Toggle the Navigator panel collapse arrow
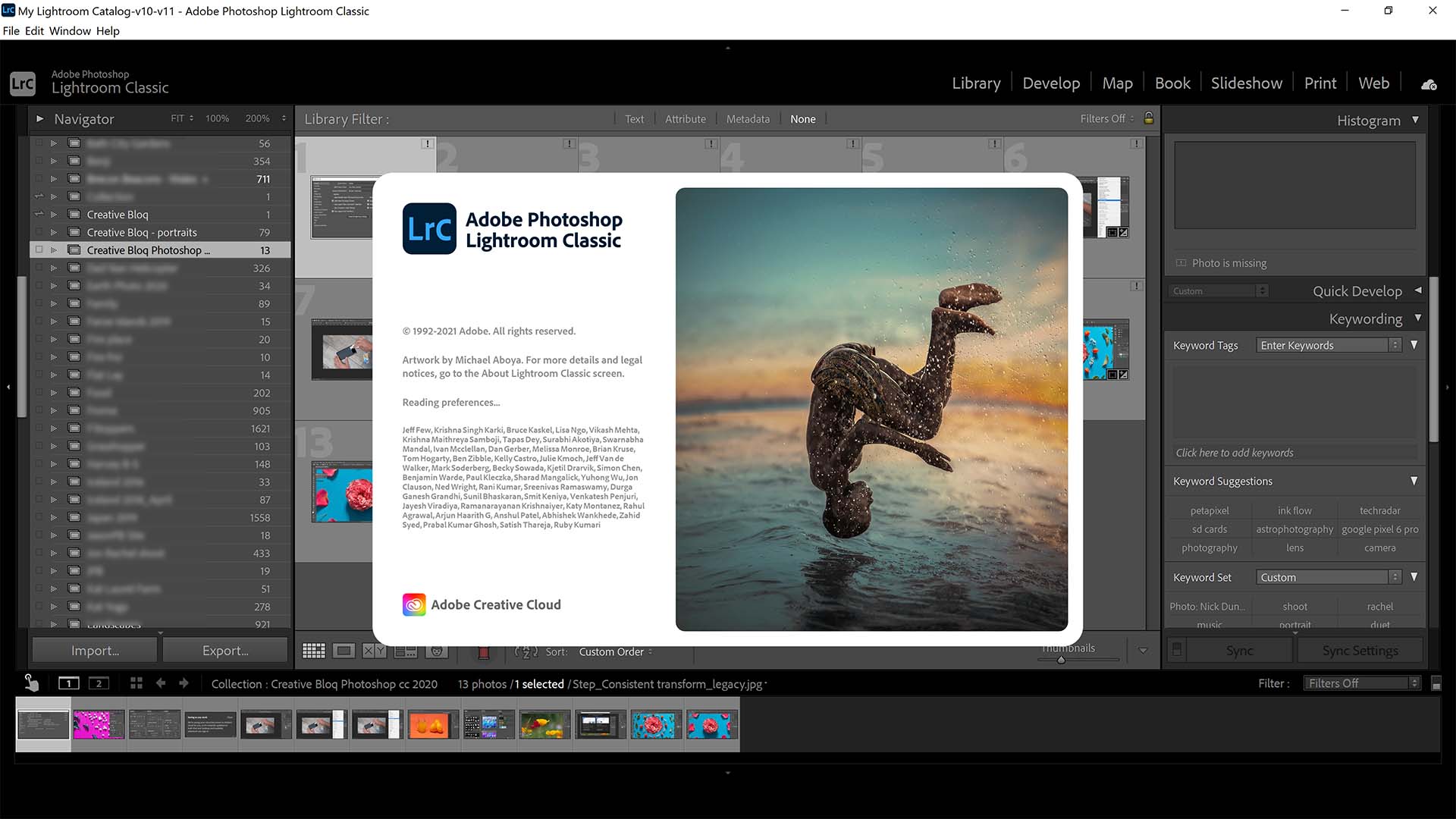This screenshot has width=1456, height=819. pos(38,118)
